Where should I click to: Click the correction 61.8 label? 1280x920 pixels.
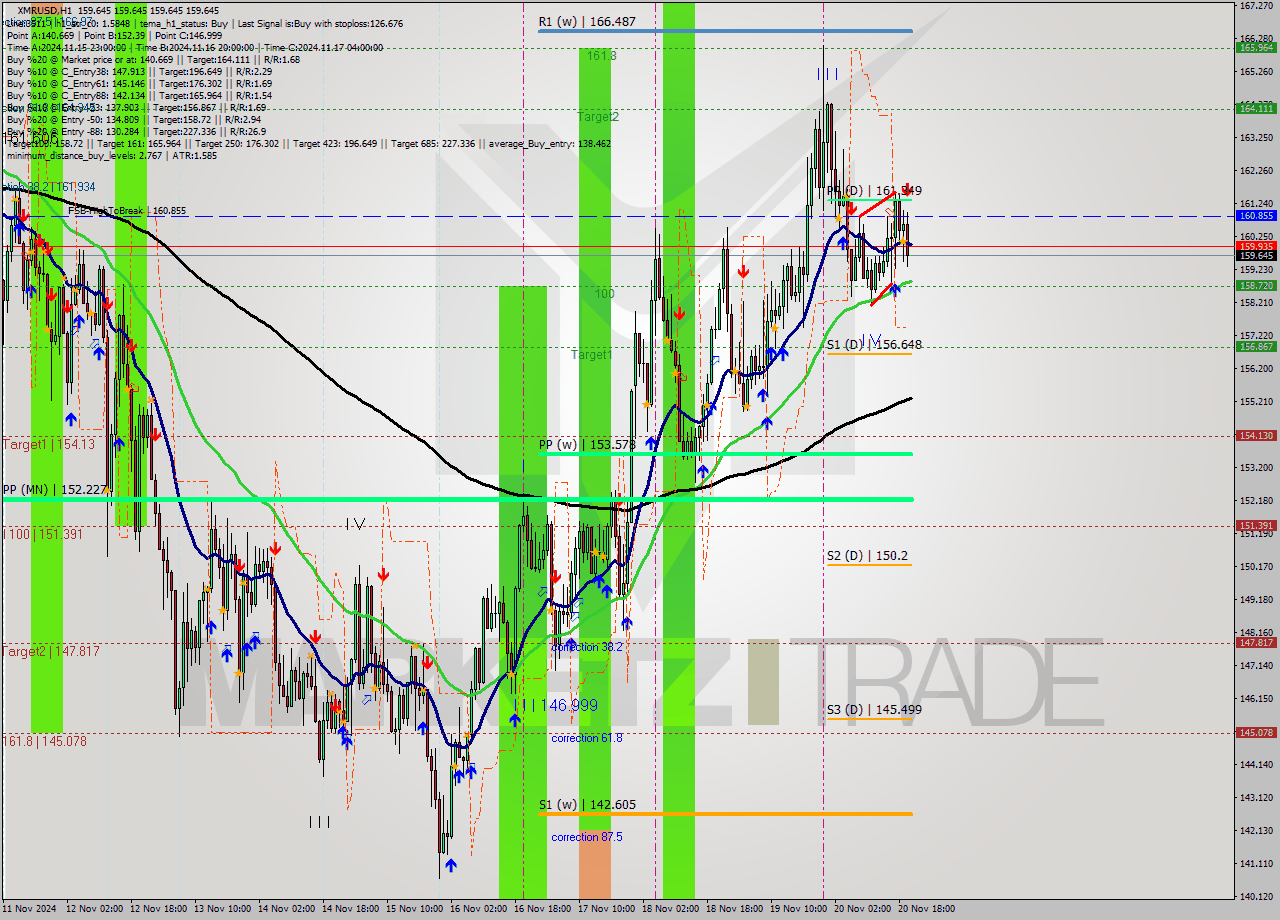pos(587,738)
